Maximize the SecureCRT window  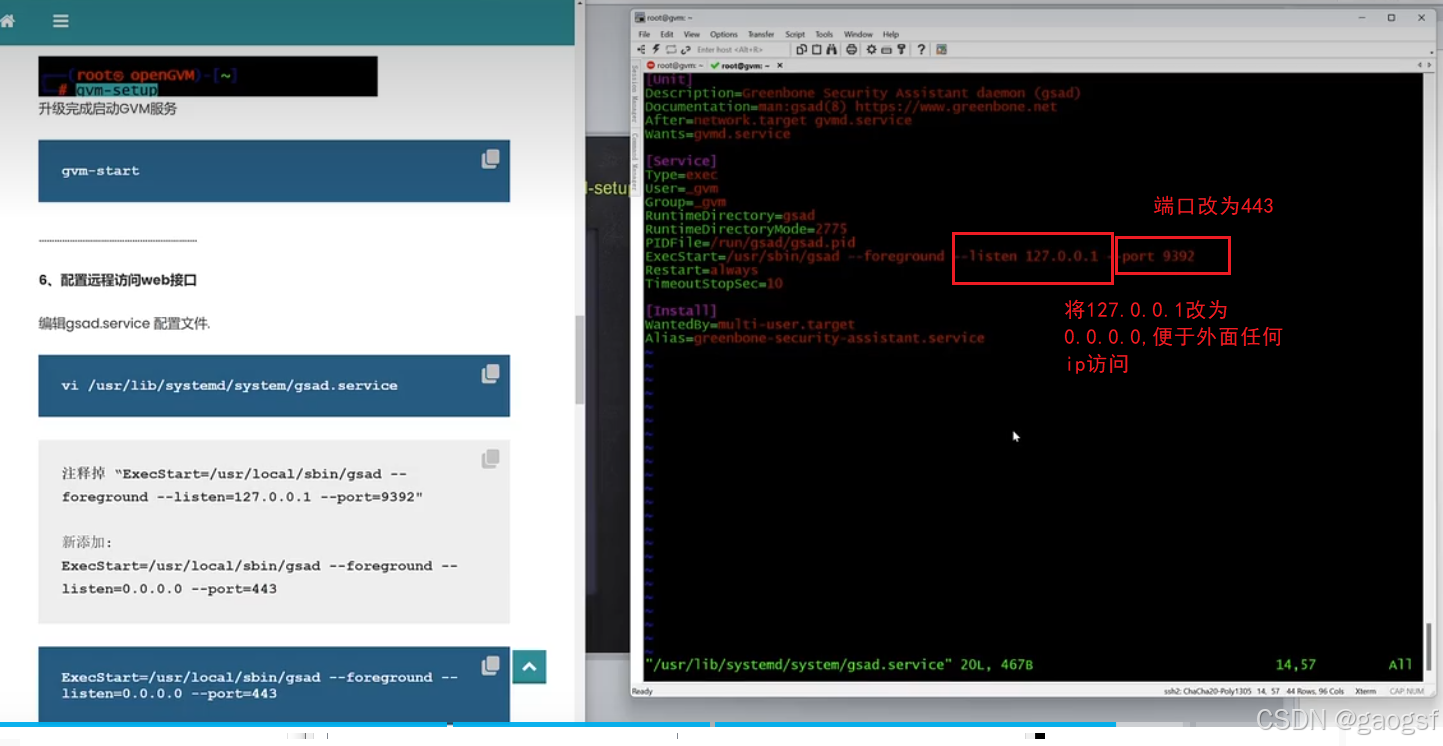pyautogui.click(x=1391, y=17)
